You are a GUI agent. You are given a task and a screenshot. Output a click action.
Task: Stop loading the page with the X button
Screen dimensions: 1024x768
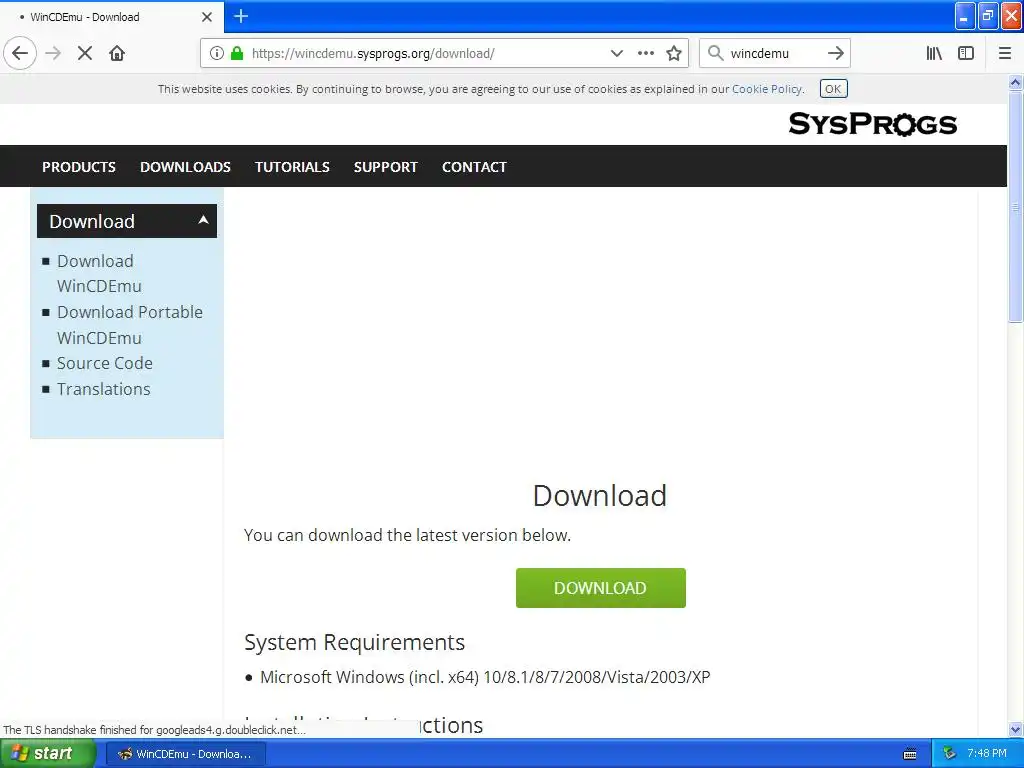tap(85, 53)
